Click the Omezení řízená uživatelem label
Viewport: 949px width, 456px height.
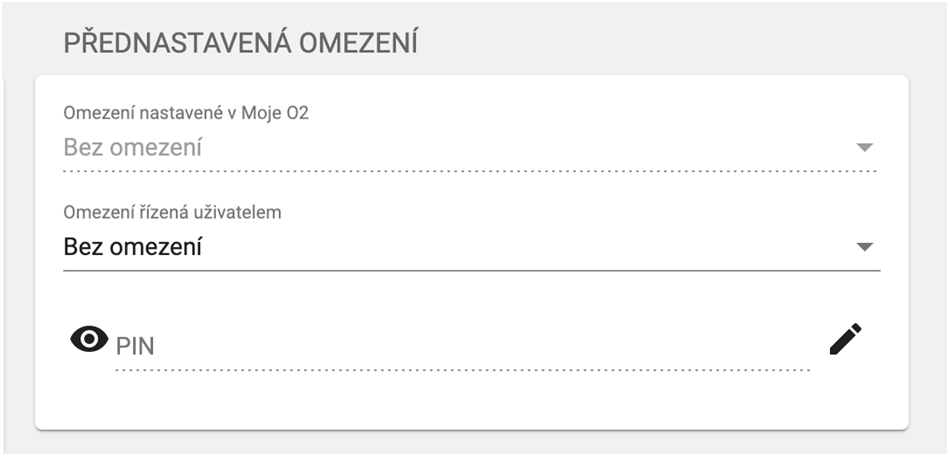(172, 212)
